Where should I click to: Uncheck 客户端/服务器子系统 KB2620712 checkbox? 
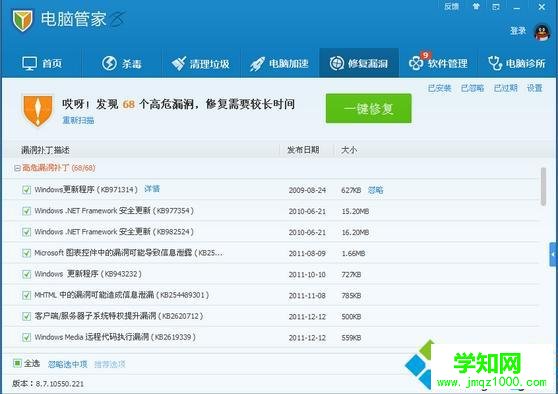coord(26,316)
